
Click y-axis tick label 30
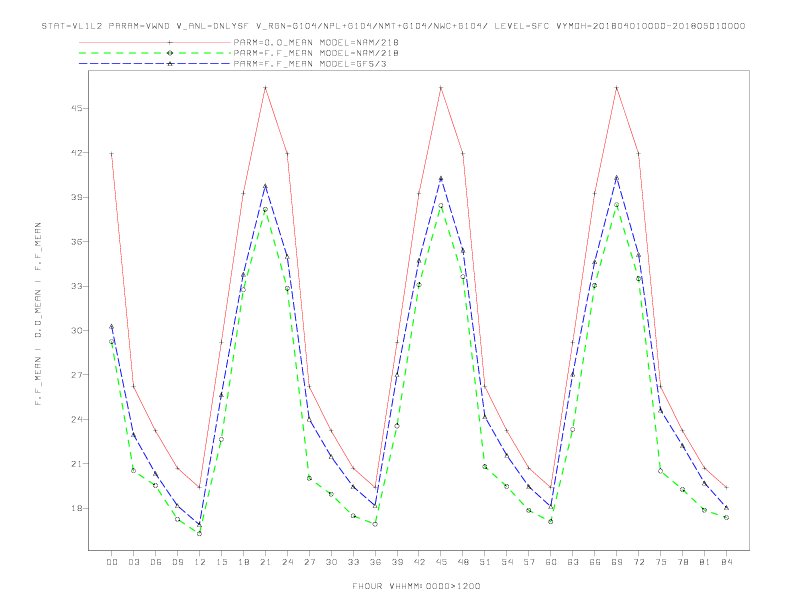coord(77,330)
